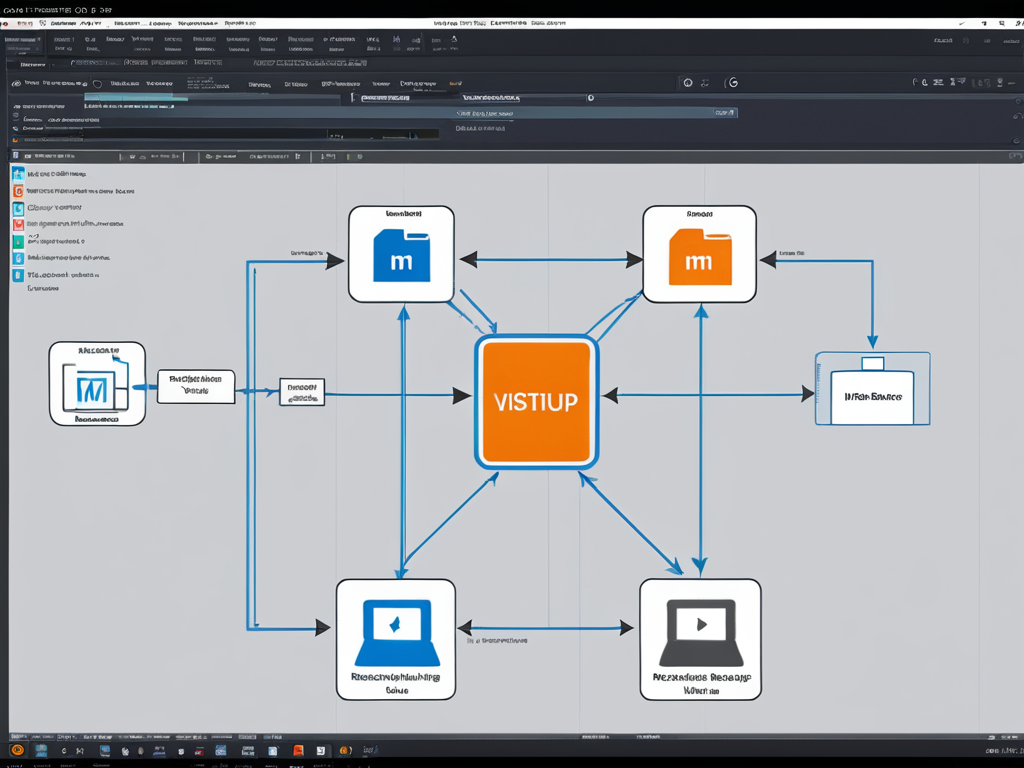Select the blue window-outline node at left
1024x768 pixels.
[96, 384]
